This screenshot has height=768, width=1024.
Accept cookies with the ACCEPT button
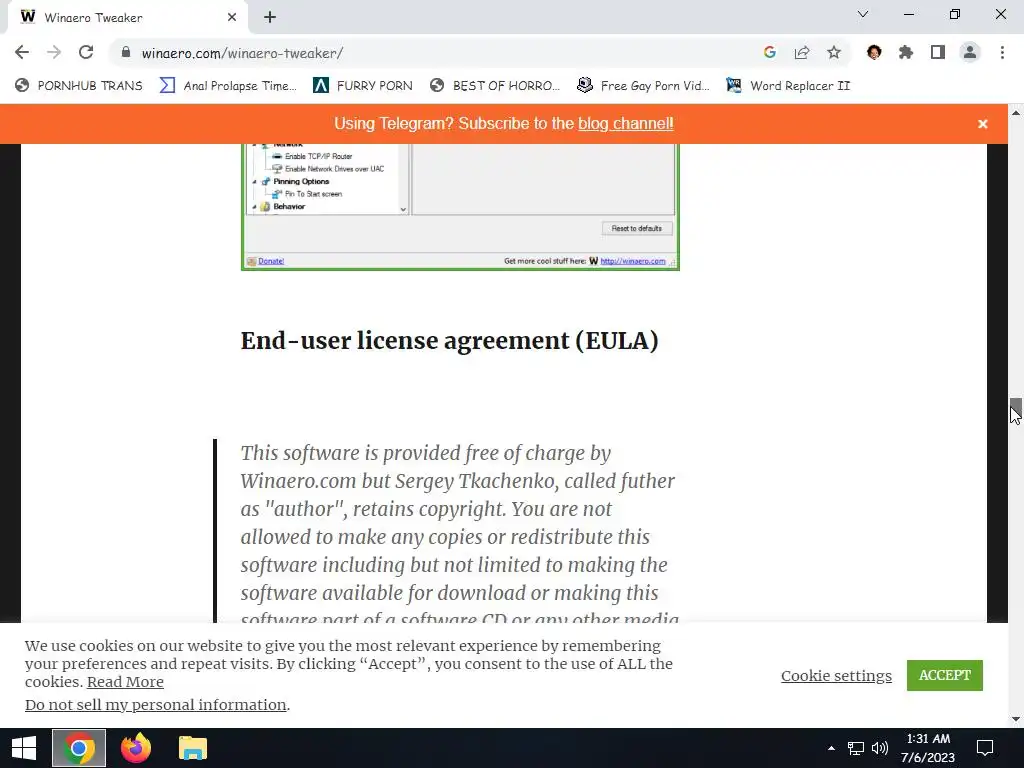click(944, 675)
